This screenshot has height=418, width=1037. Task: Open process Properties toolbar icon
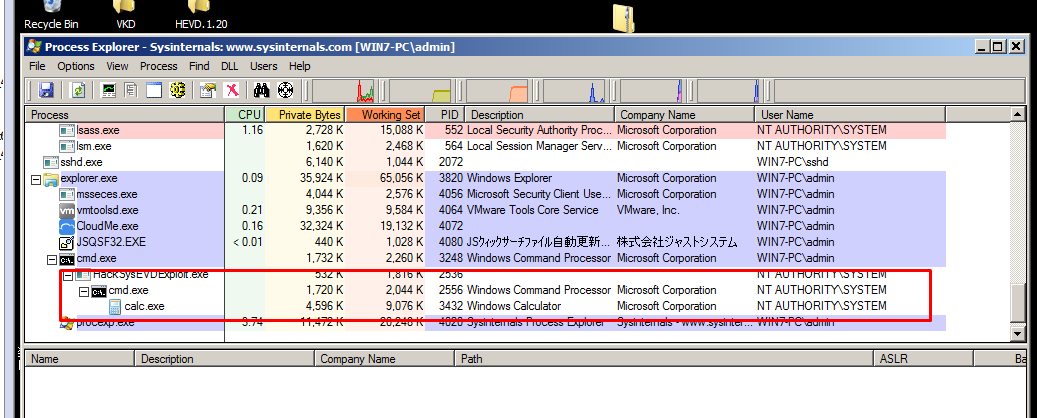point(209,91)
